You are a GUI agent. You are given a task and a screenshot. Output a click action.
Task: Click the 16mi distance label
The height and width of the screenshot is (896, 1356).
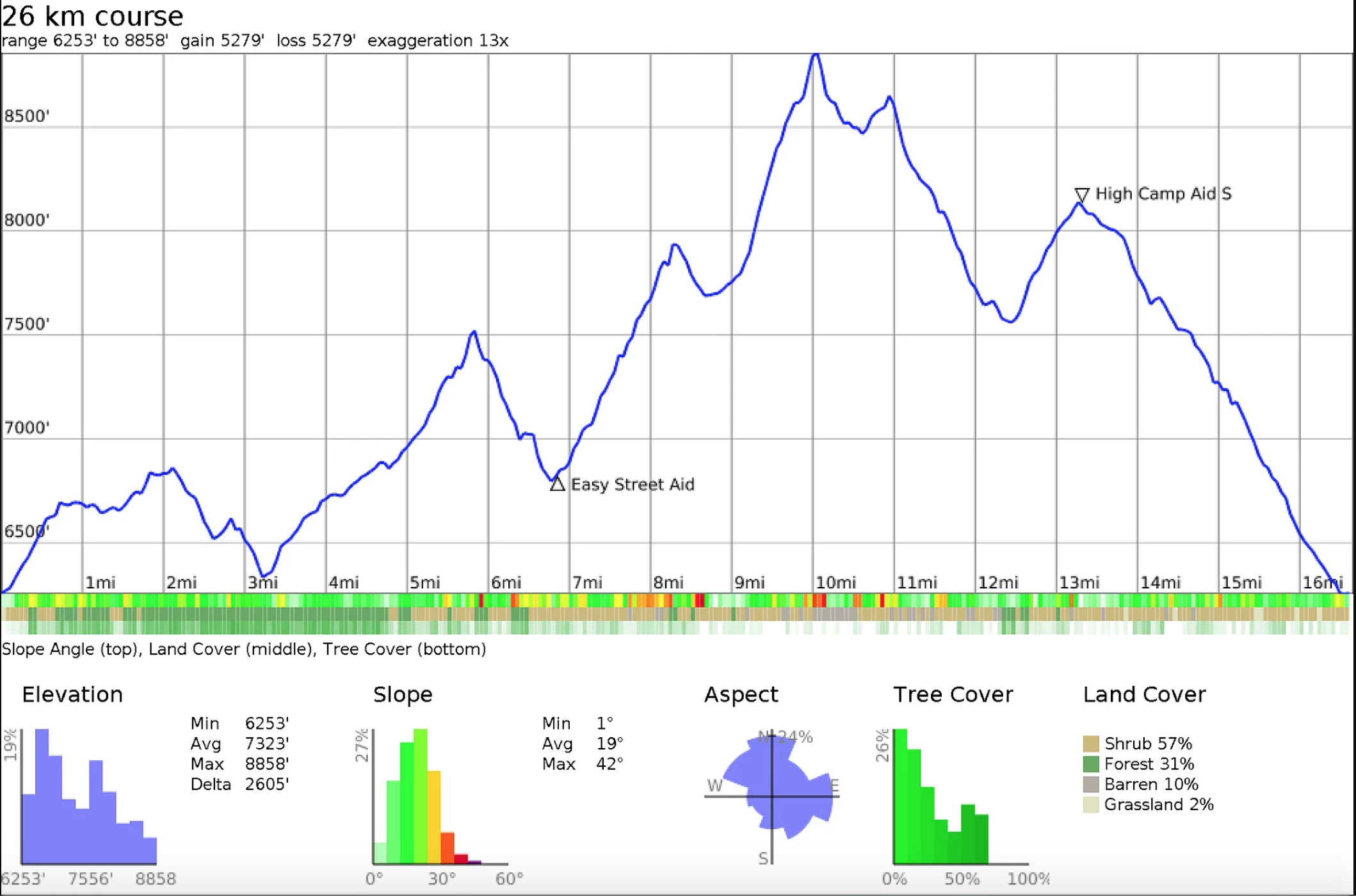pyautogui.click(x=1323, y=583)
